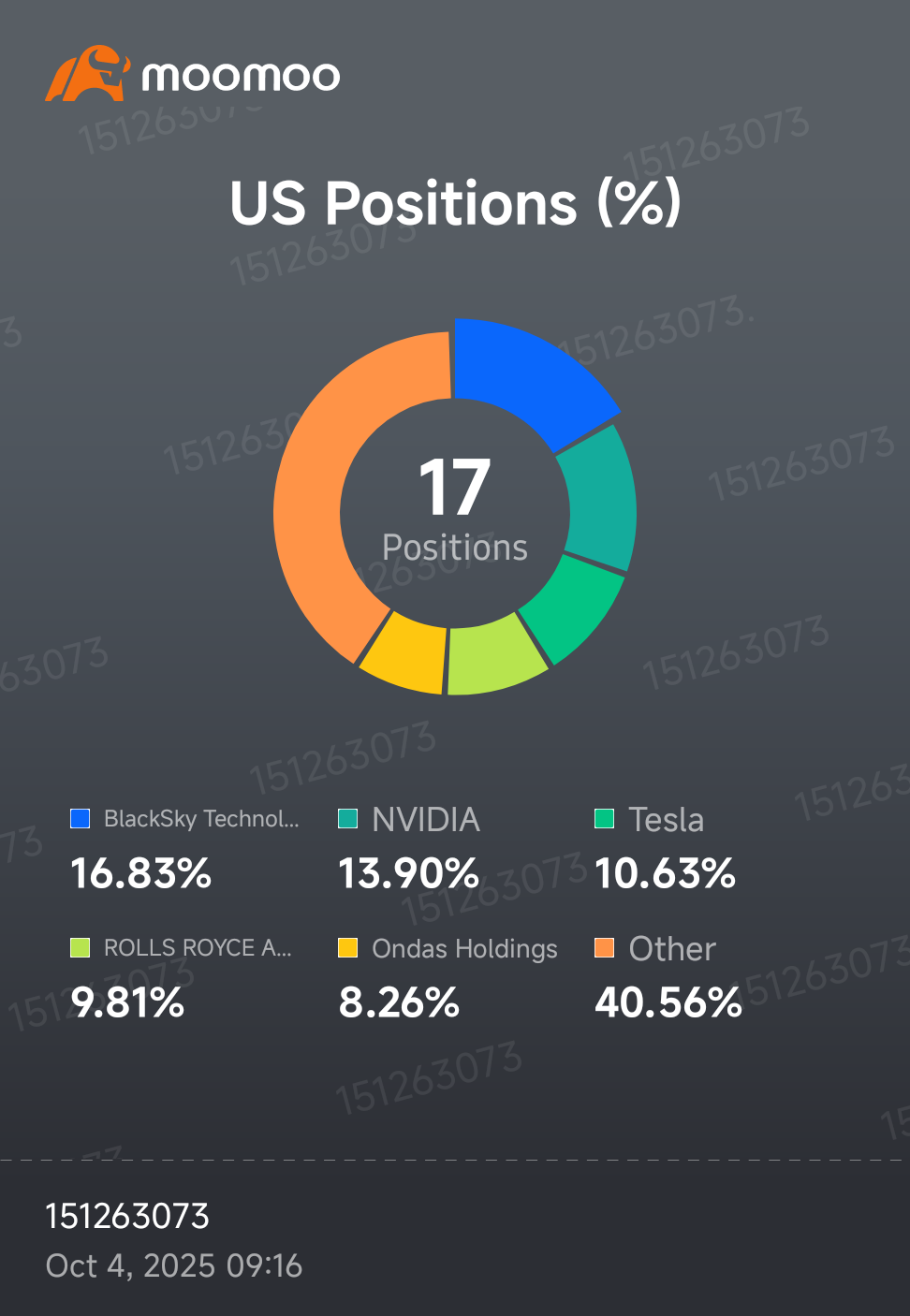This screenshot has width=910, height=1316.
Task: Click the US Positions (%) title
Action: click(456, 203)
